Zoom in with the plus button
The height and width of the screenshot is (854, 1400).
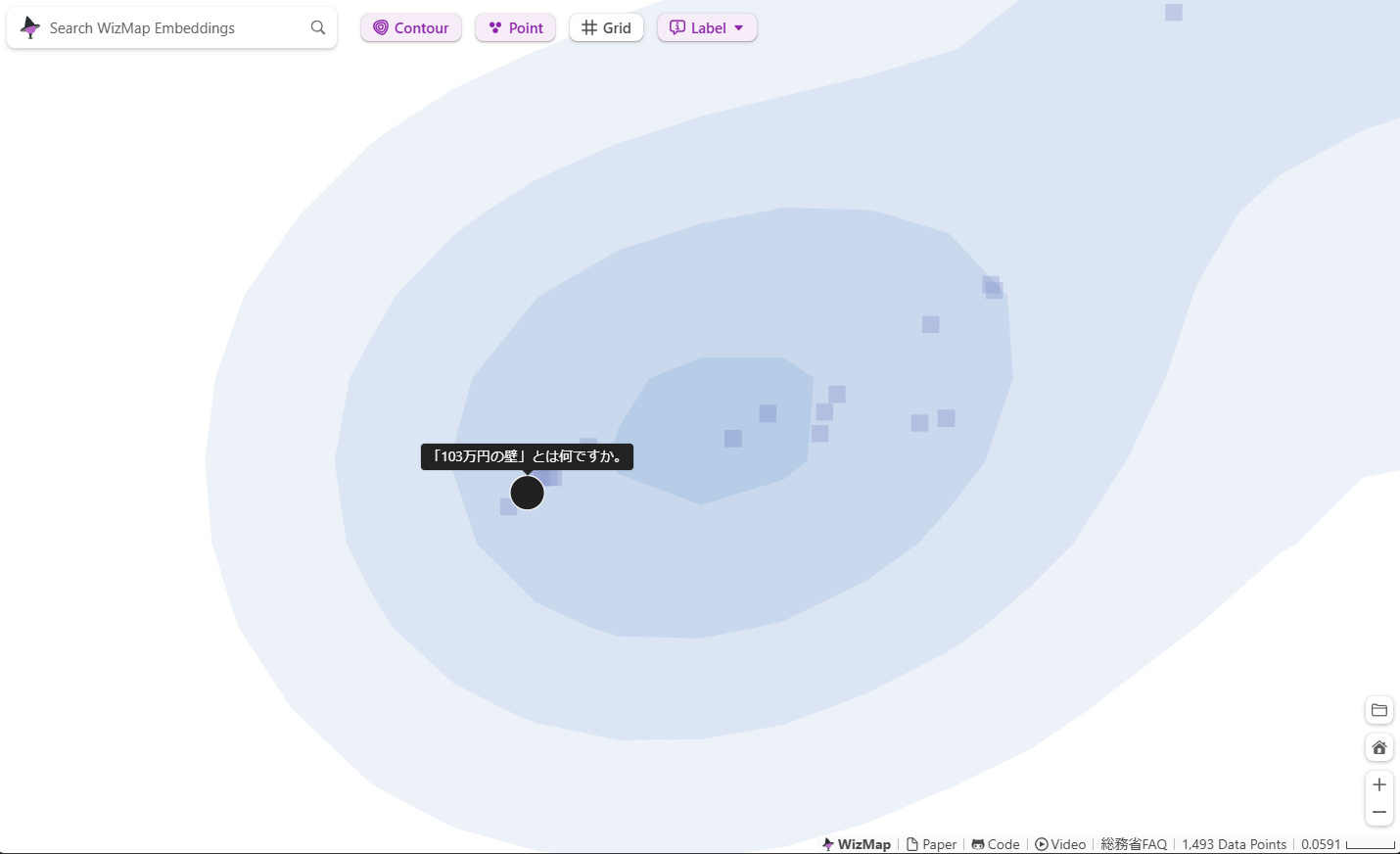pos(1379,784)
